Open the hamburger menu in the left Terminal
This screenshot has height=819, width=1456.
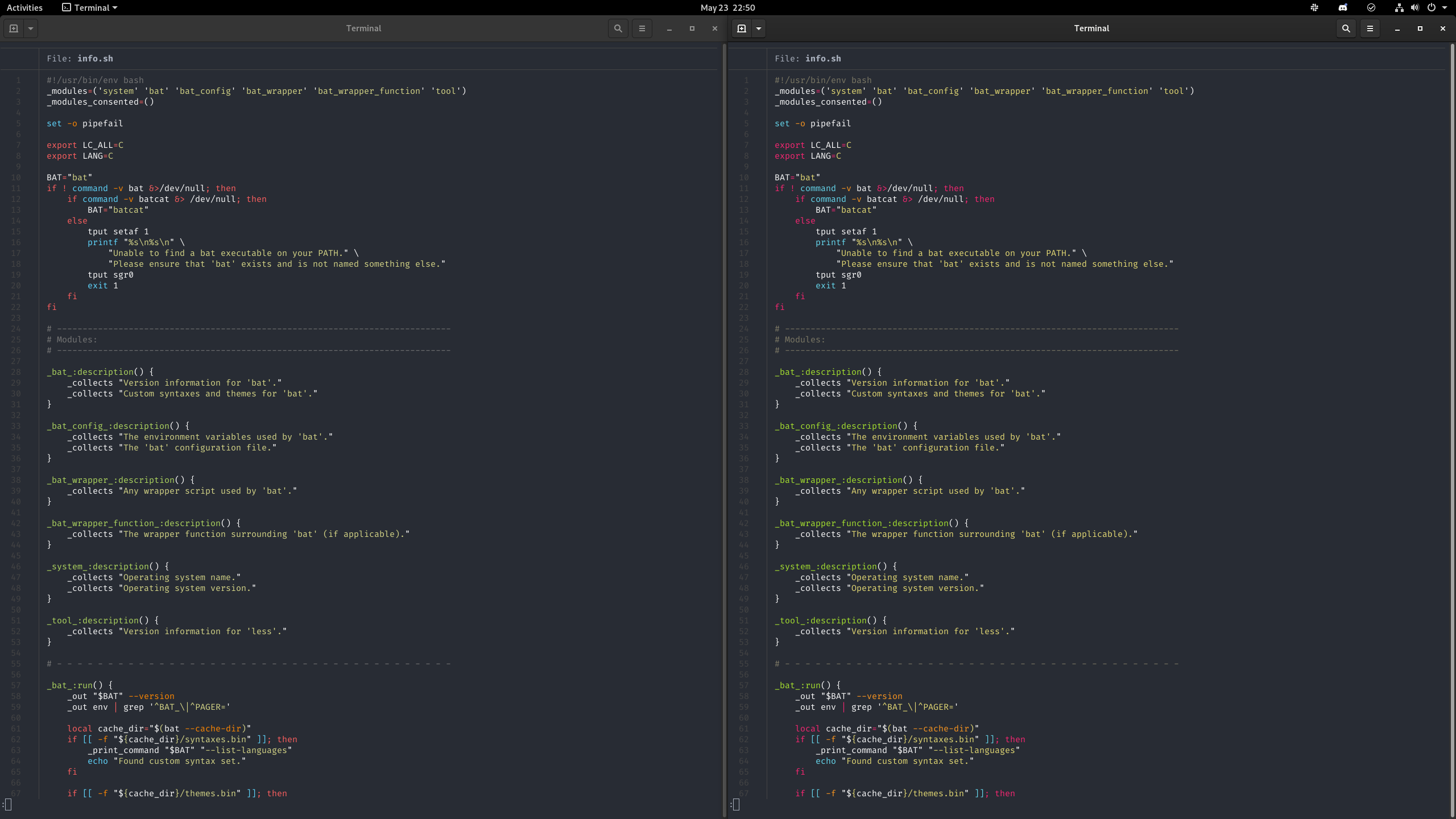tap(642, 28)
